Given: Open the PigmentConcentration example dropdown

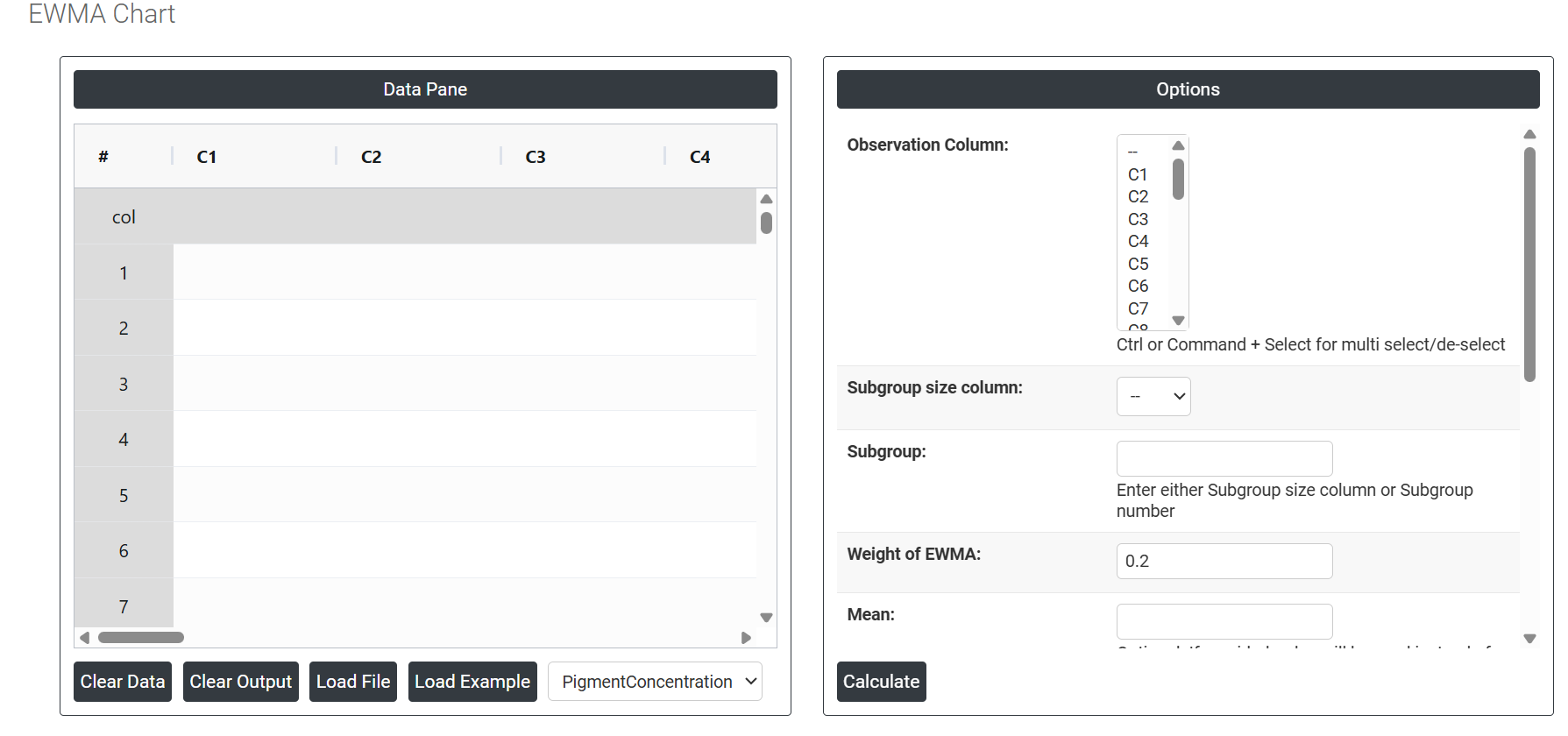Looking at the screenshot, I should pyautogui.click(x=655, y=682).
